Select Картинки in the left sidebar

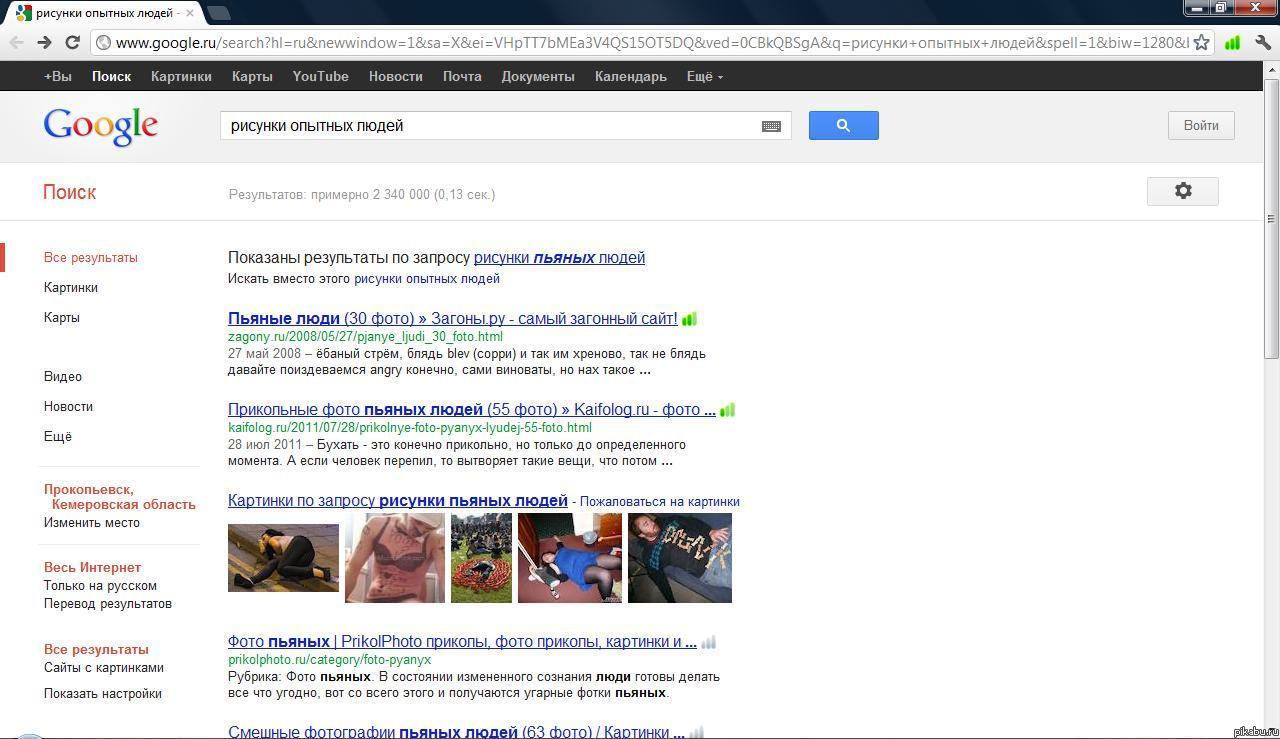click(71, 287)
